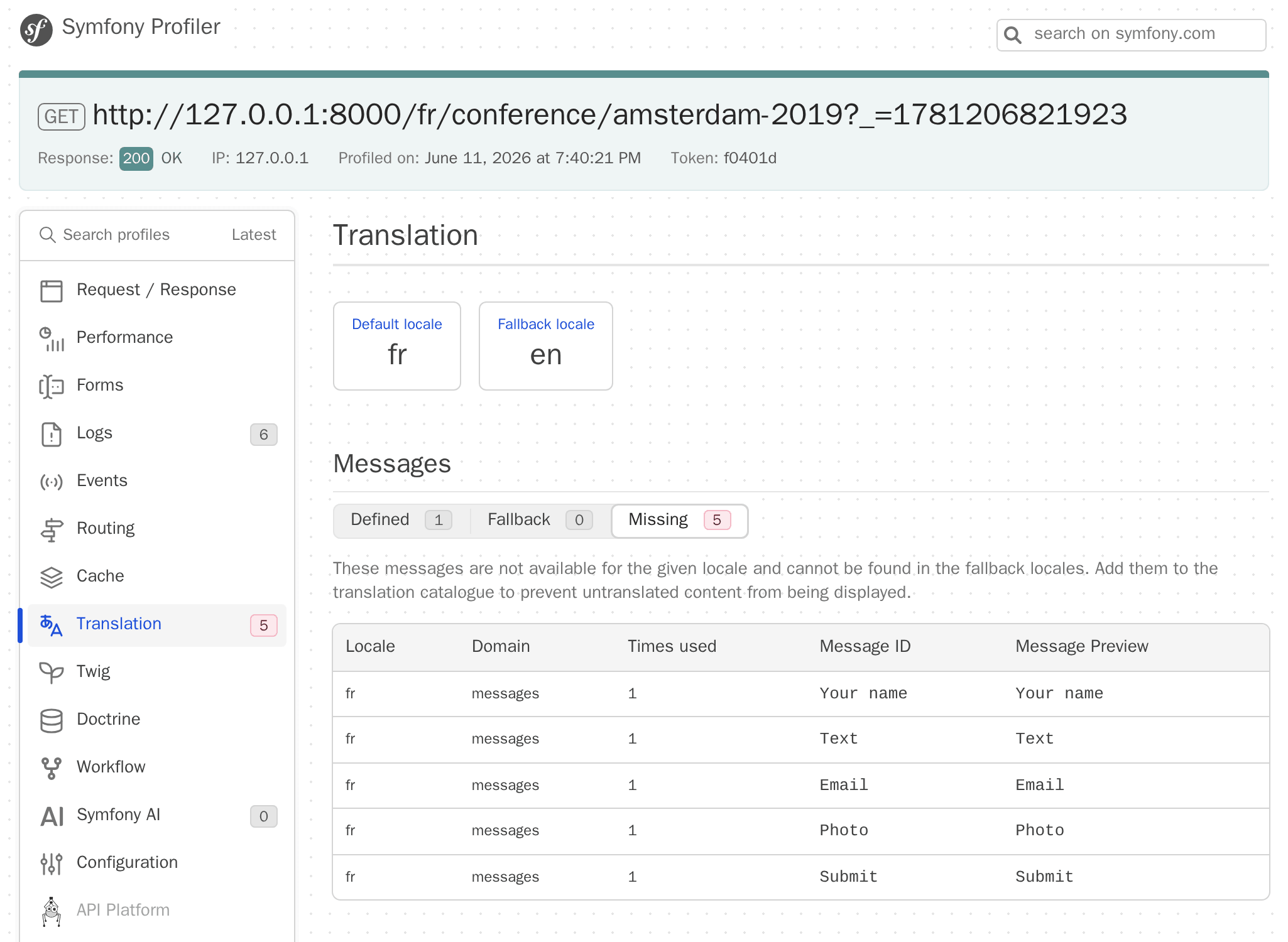This screenshot has width=1288, height=942.
Task: Click IP address 127.0.0.1 text
Action: tap(271, 158)
